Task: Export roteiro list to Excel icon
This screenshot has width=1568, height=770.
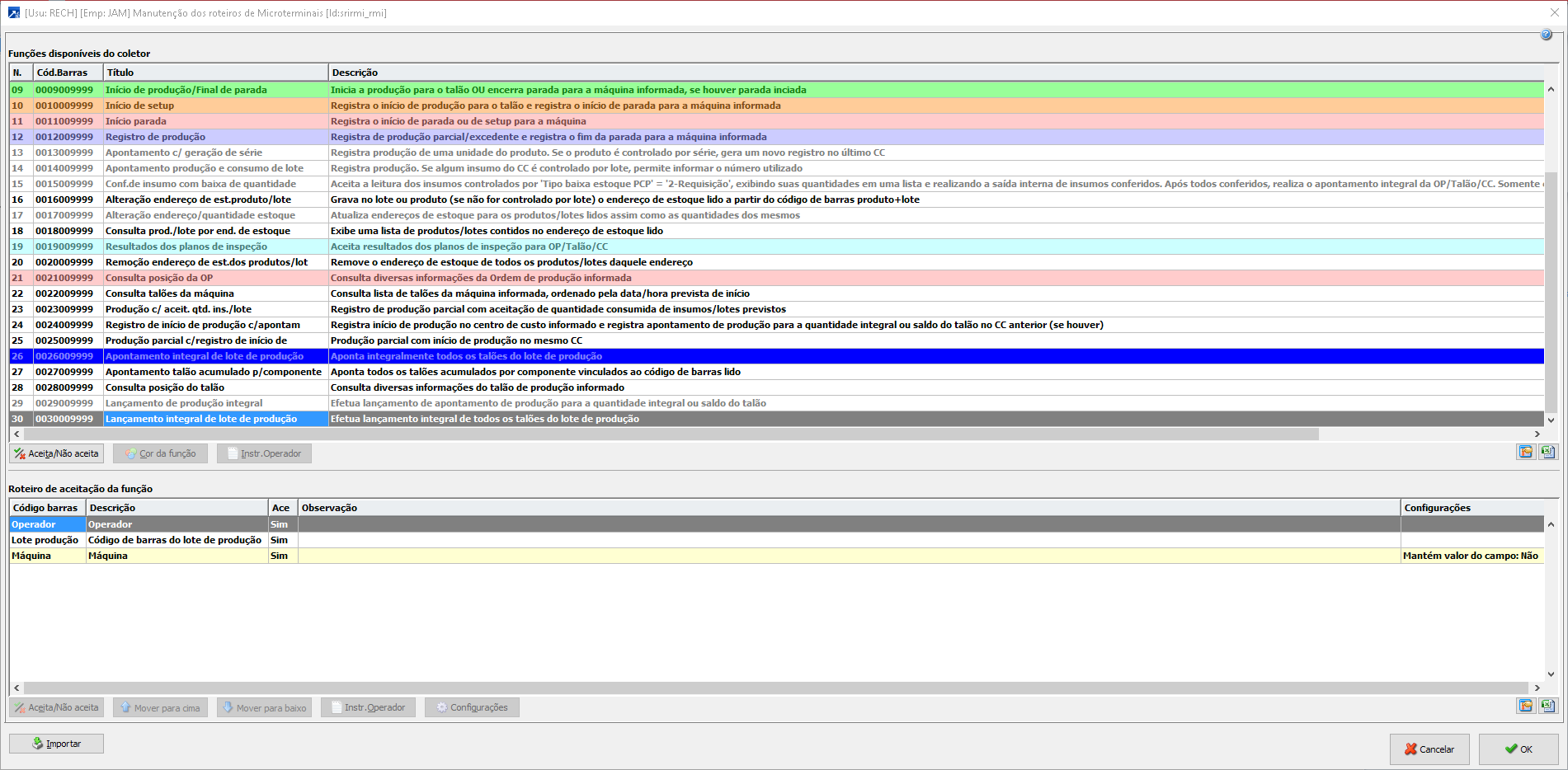Action: click(1548, 706)
